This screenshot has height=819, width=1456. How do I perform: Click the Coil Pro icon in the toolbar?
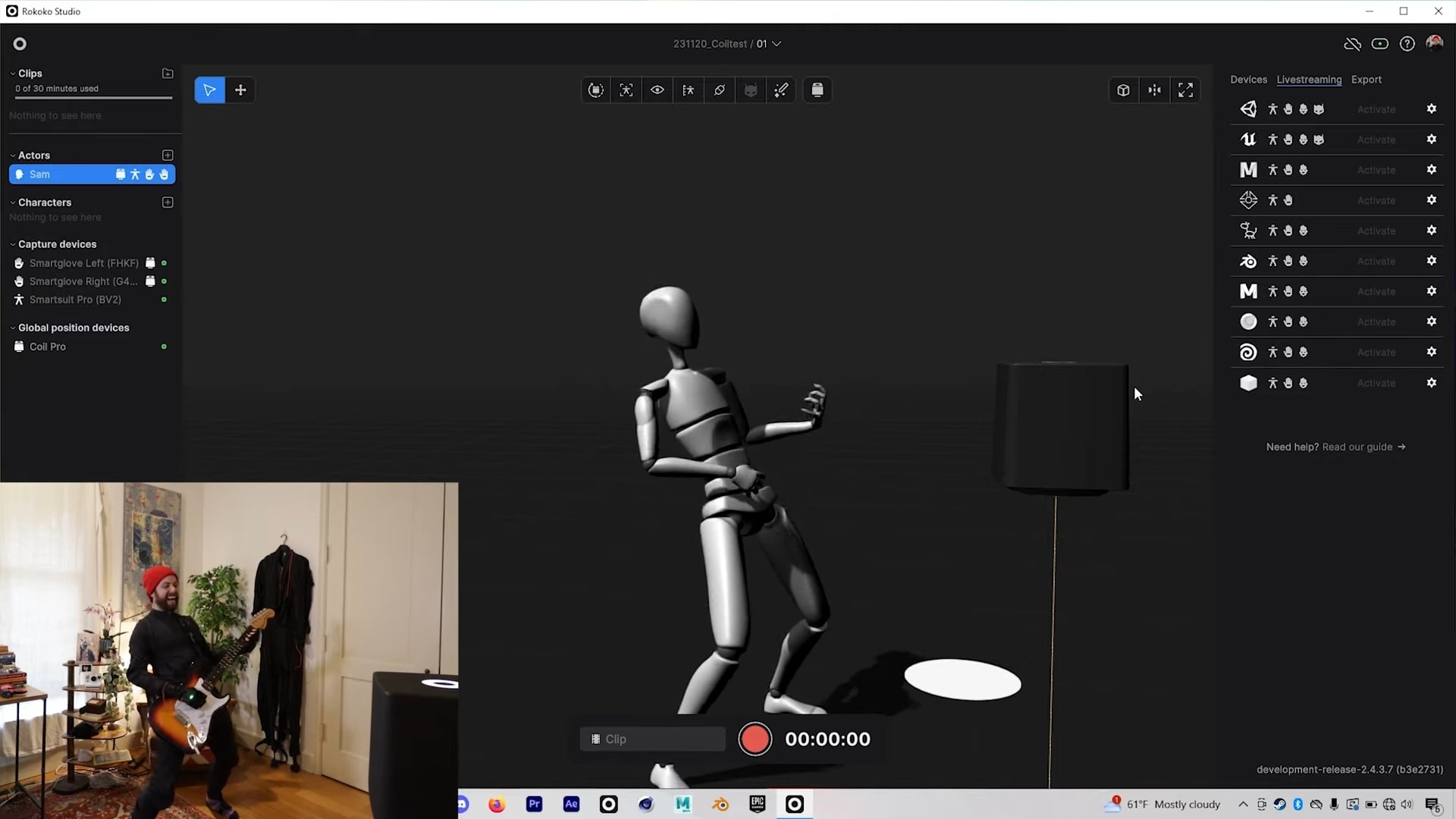[817, 89]
